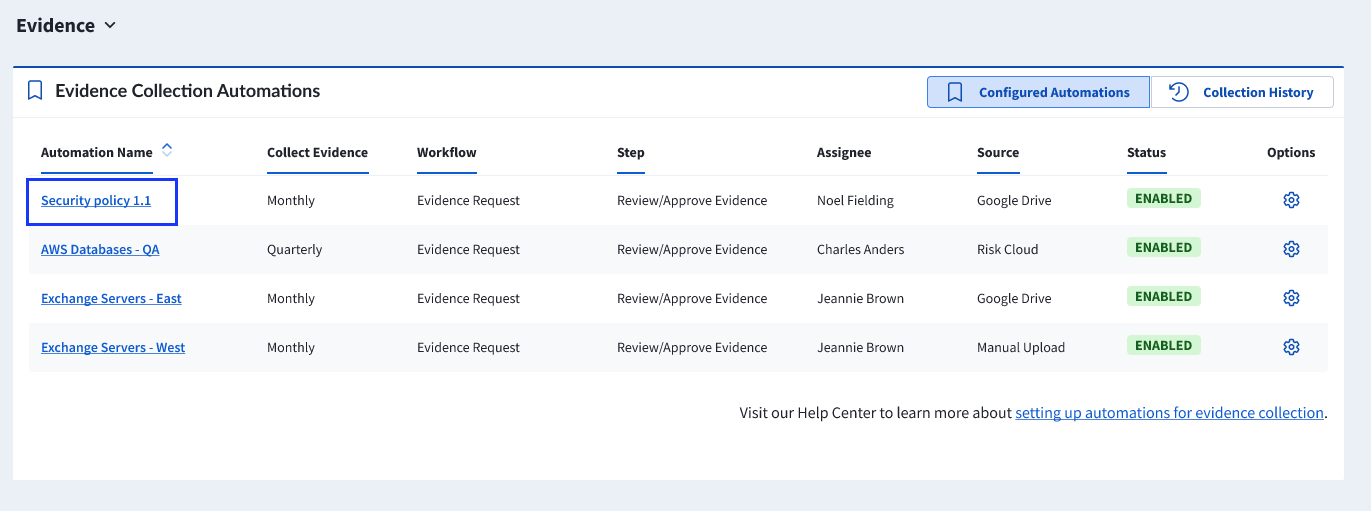Click ENABLED badge for Exchange Servers - East
The height and width of the screenshot is (511, 1371).
coord(1164,296)
